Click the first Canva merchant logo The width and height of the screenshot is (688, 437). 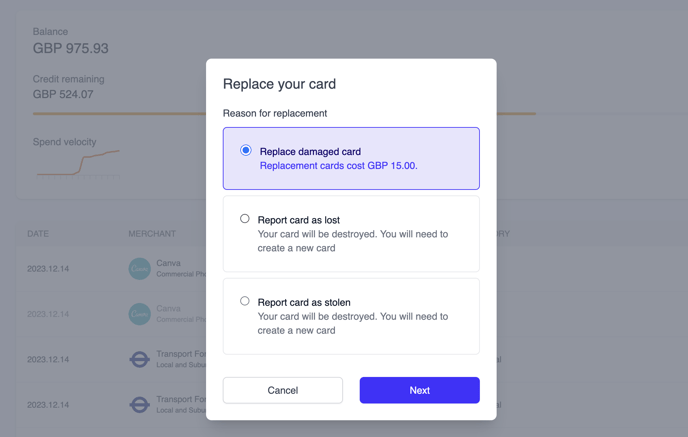[x=139, y=268]
